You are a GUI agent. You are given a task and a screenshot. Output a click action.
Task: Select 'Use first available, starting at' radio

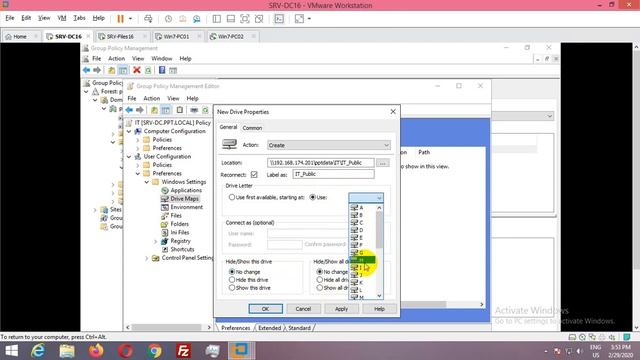pyautogui.click(x=232, y=197)
